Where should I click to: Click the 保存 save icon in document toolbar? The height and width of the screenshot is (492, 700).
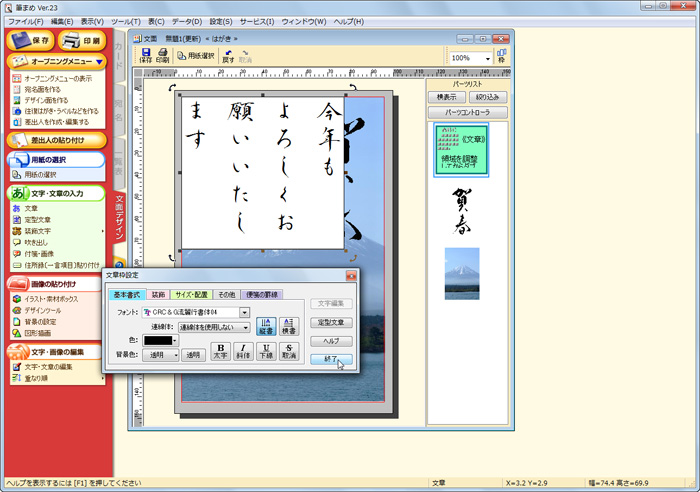[146, 56]
